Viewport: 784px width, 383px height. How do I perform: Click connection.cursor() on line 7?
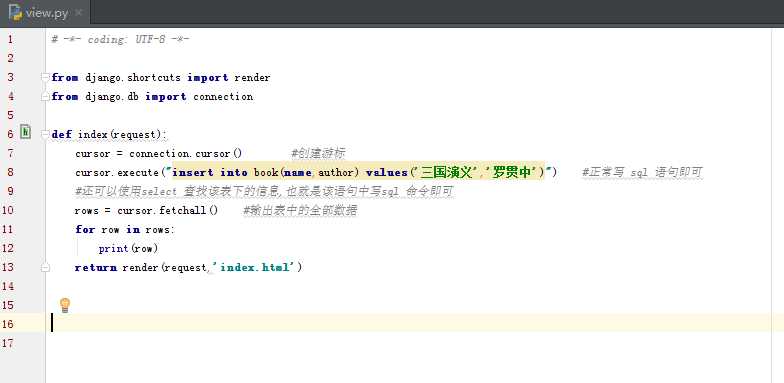(x=186, y=154)
